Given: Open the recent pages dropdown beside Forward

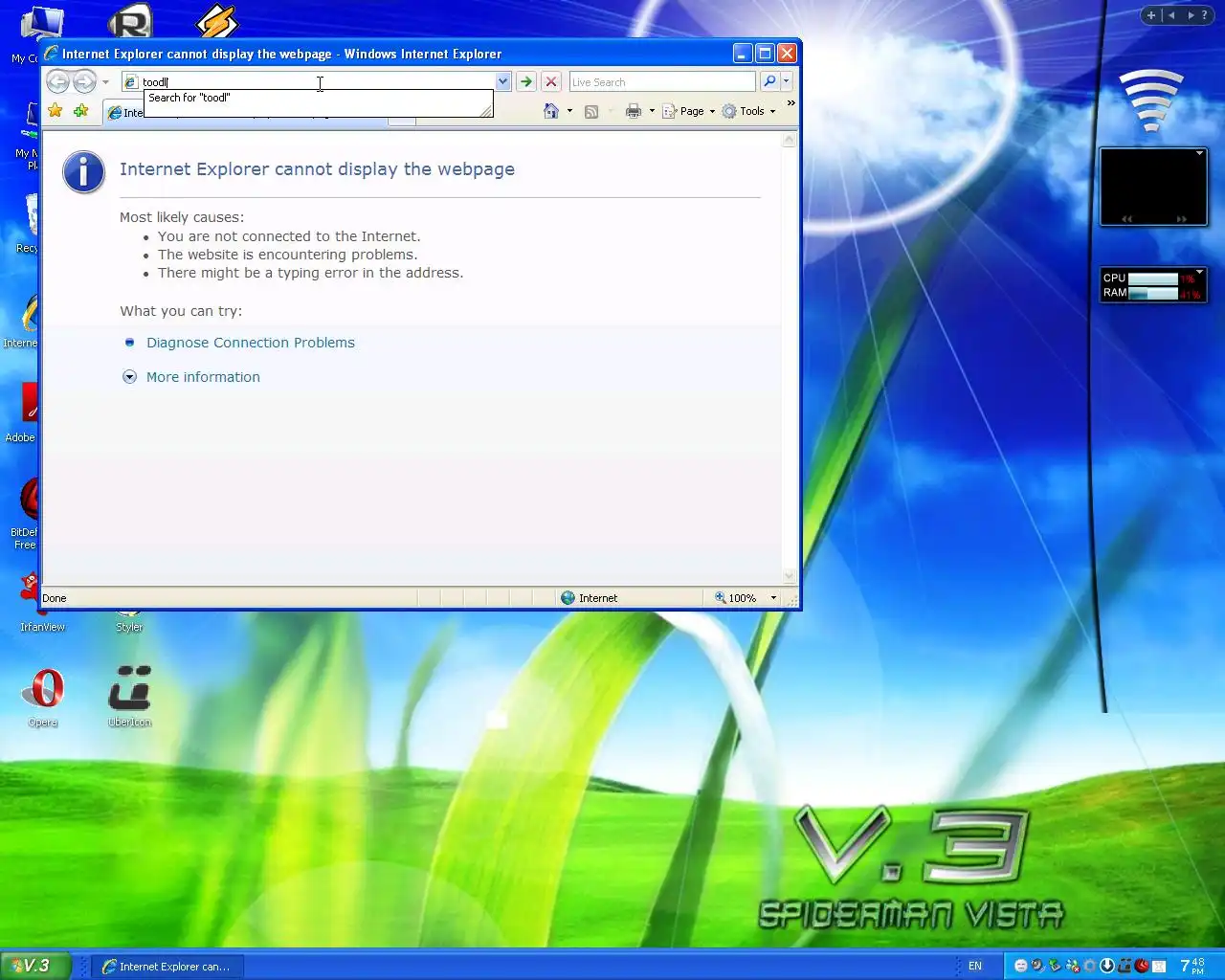Looking at the screenshot, I should 105,82.
